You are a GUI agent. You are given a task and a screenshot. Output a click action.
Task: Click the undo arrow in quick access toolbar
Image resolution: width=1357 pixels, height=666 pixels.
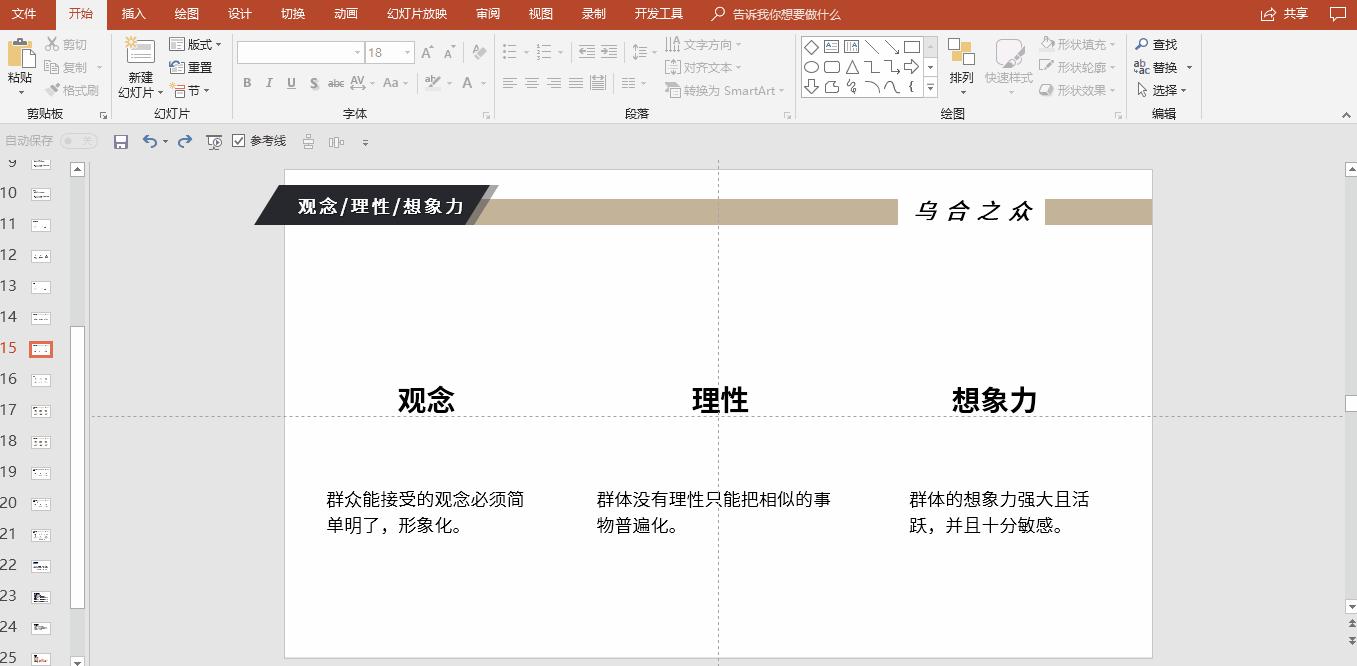[151, 141]
